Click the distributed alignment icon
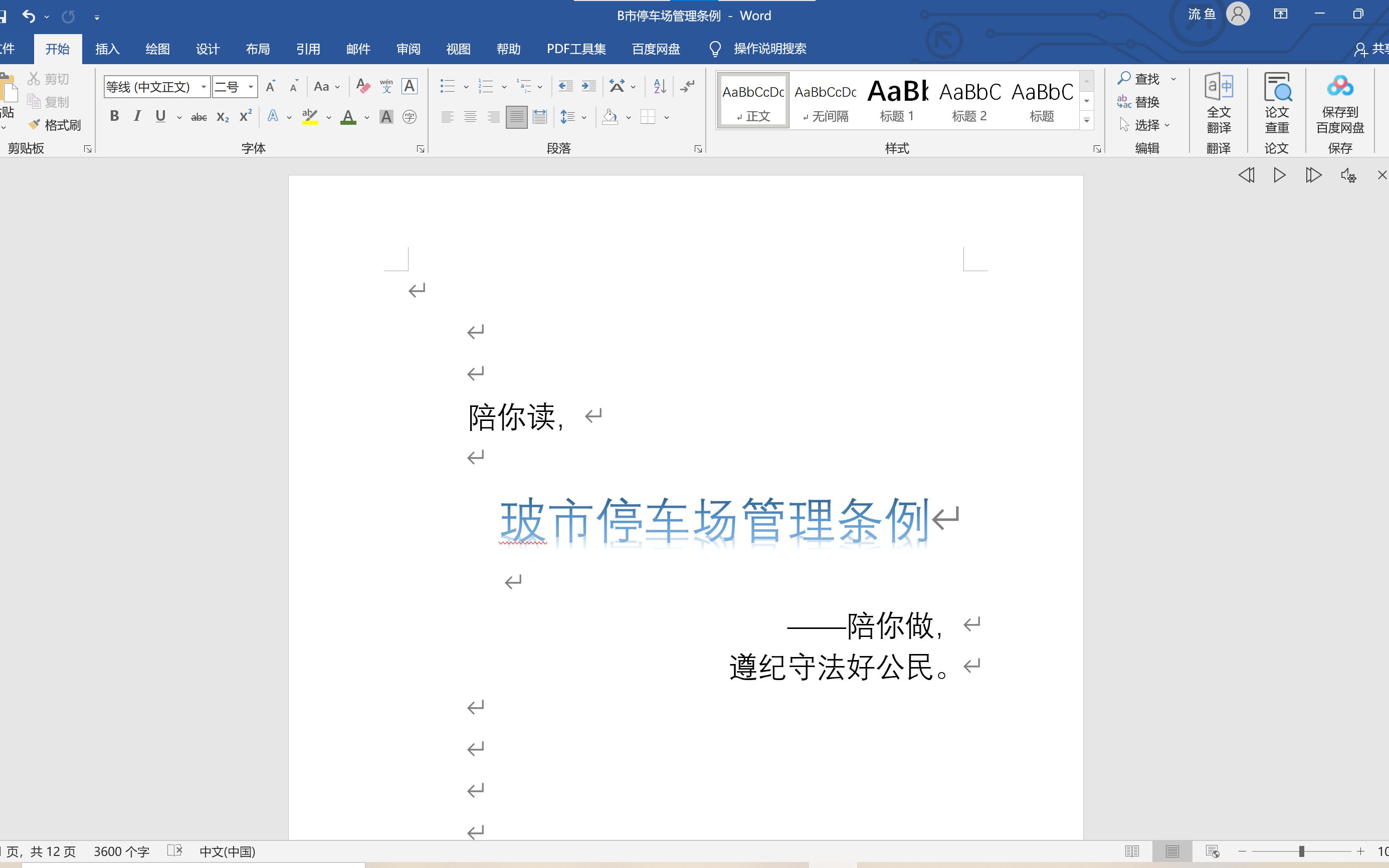Screen dimensions: 1389x868 540,117
